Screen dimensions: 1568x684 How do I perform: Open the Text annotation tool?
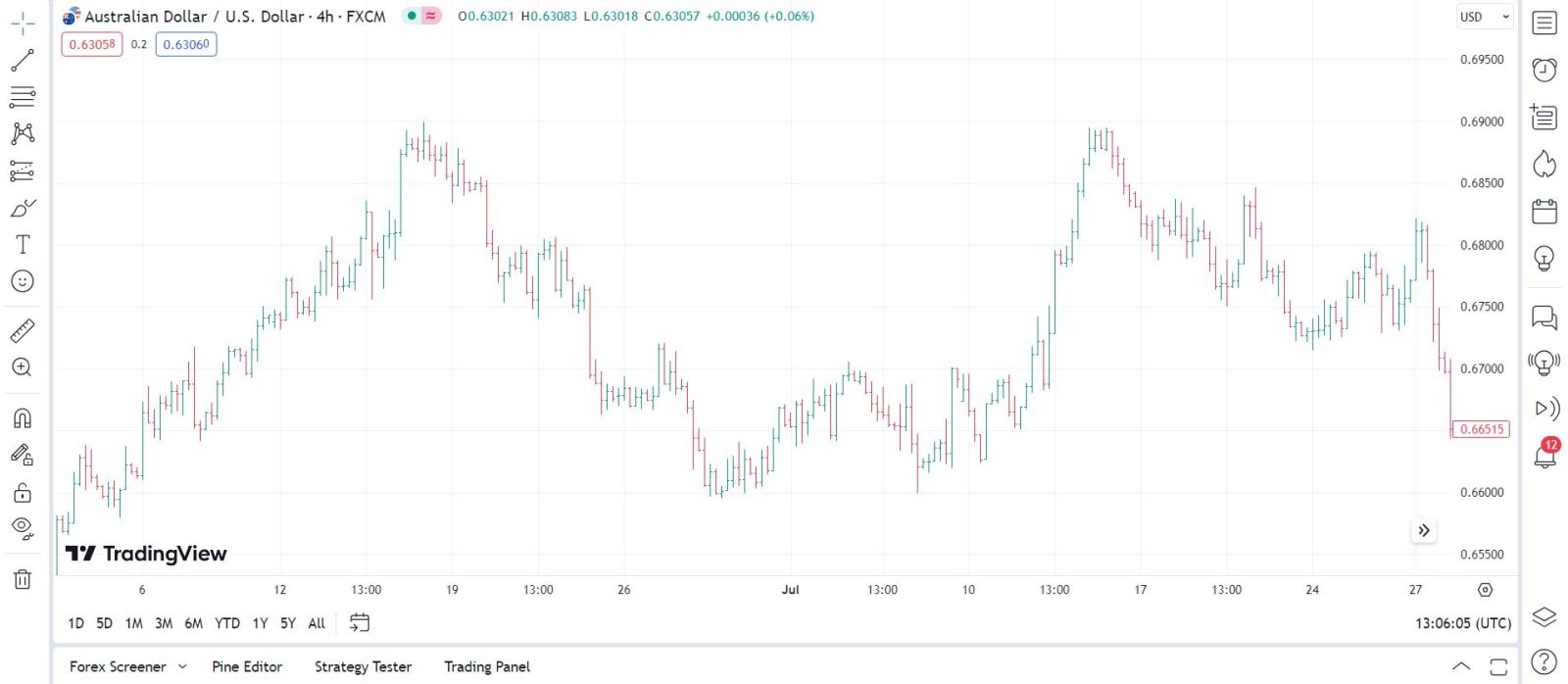(x=22, y=244)
